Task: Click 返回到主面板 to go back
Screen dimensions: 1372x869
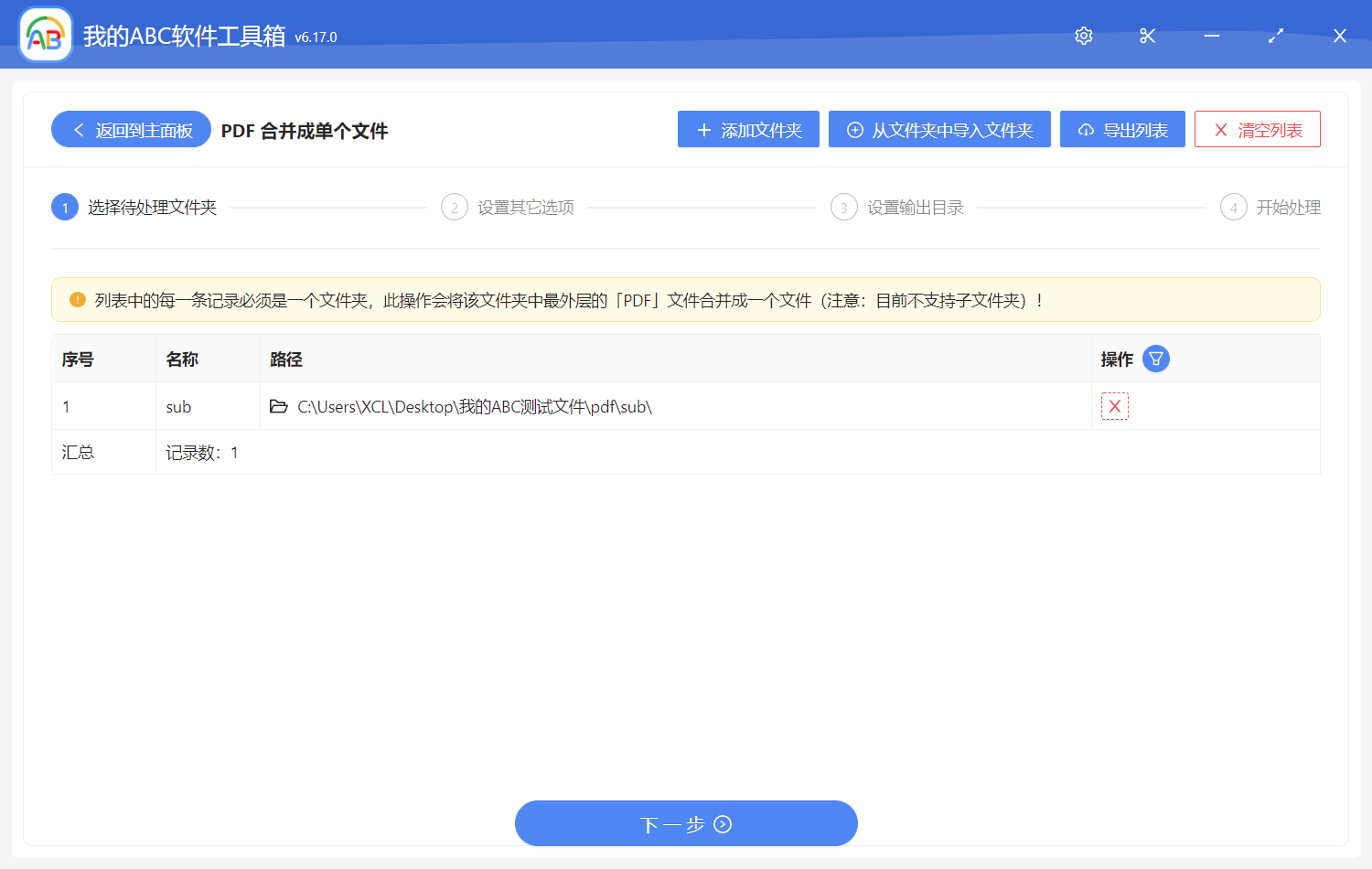Action: pos(131,129)
